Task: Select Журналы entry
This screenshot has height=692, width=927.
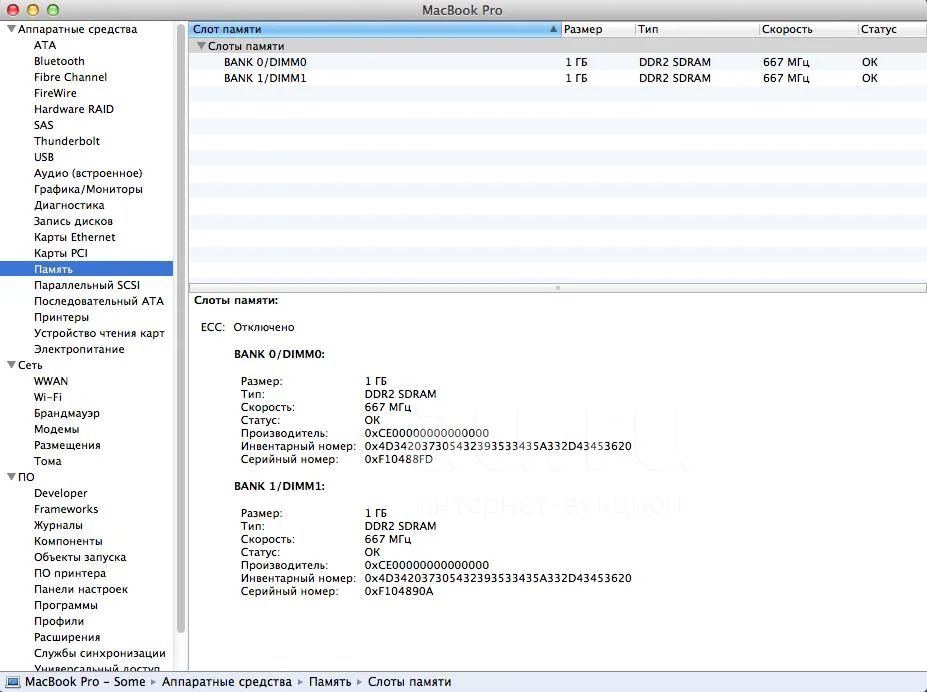Action: pos(59,525)
